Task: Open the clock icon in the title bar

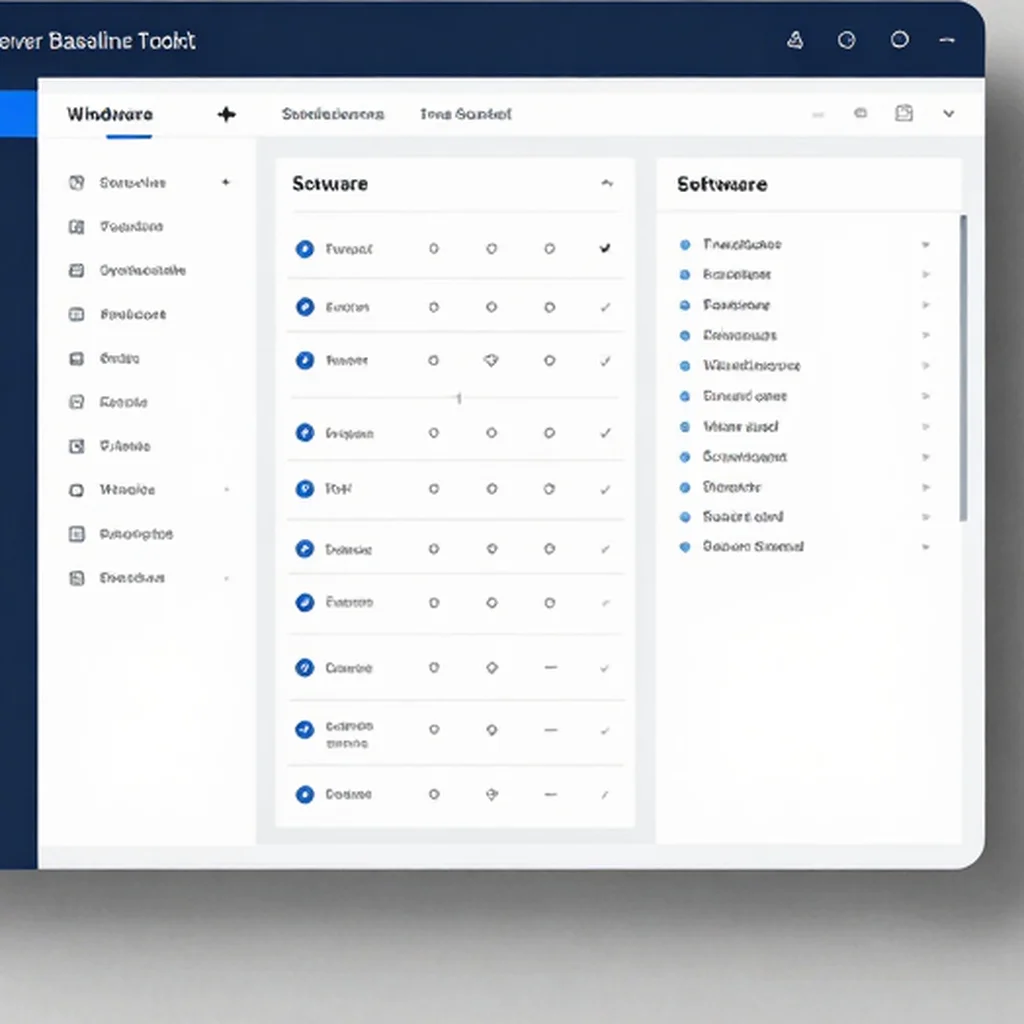Action: (x=846, y=40)
